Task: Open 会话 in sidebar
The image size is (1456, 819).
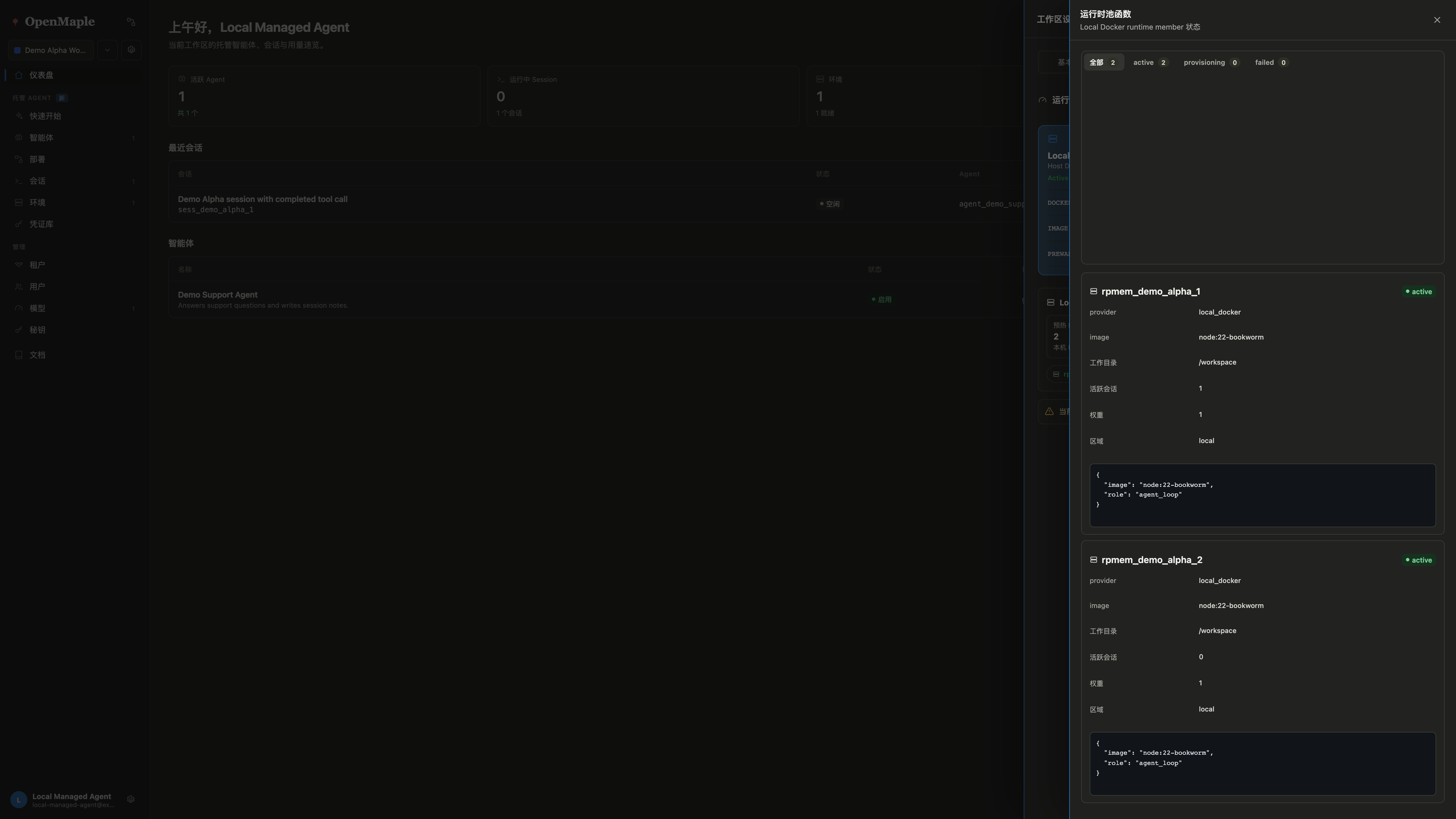Action: [x=73, y=181]
